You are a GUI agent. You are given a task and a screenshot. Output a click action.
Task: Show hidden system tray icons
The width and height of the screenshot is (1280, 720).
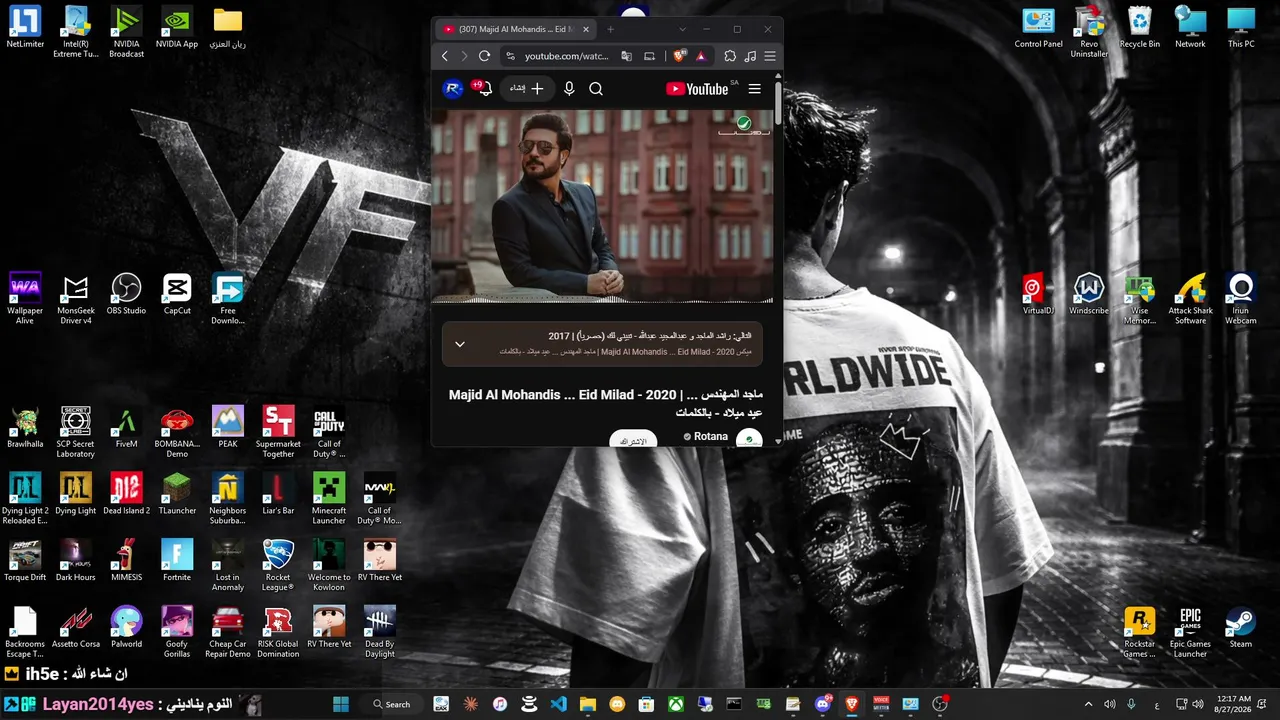[x=1088, y=704]
